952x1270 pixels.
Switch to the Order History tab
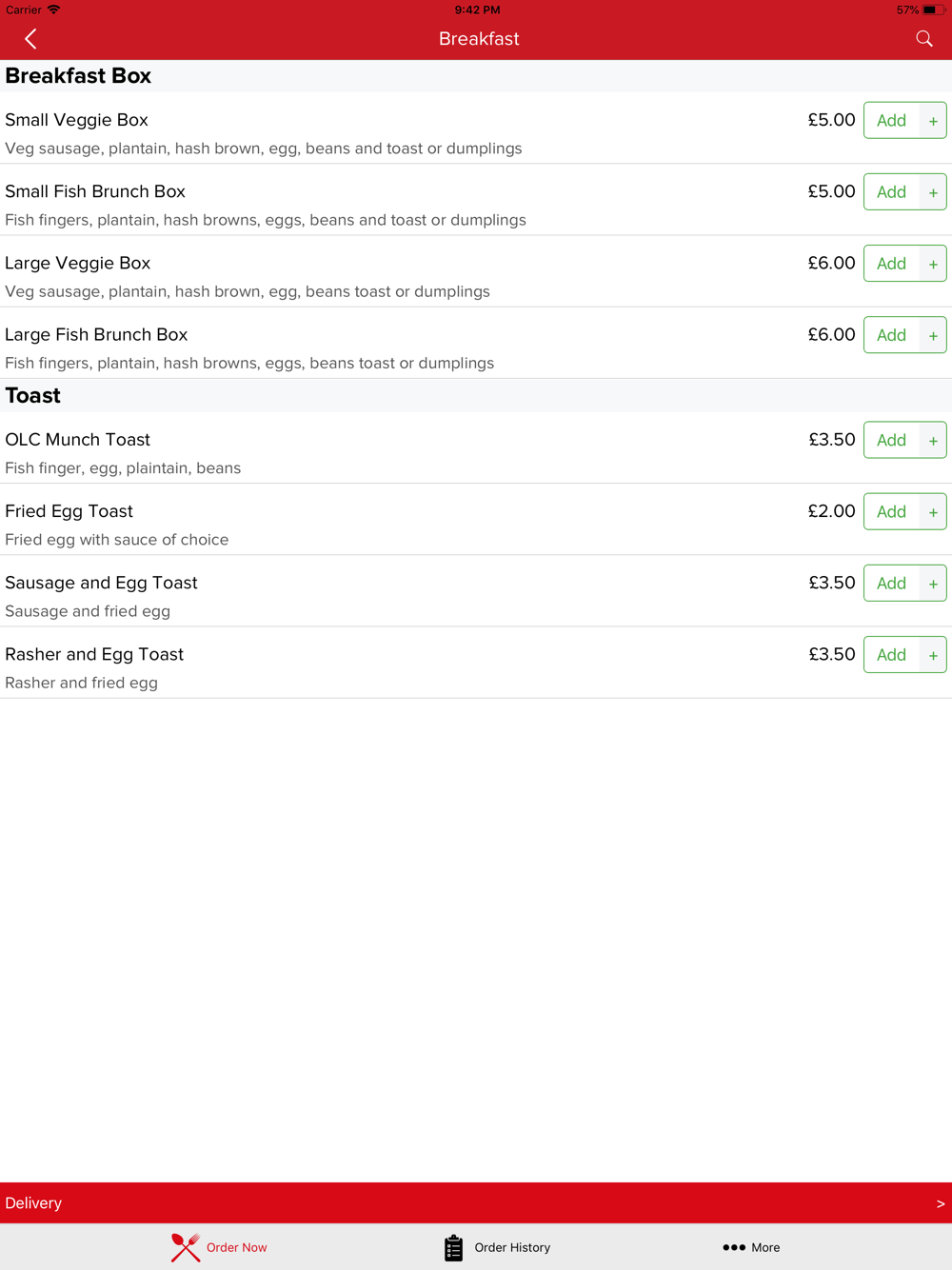click(512, 1247)
